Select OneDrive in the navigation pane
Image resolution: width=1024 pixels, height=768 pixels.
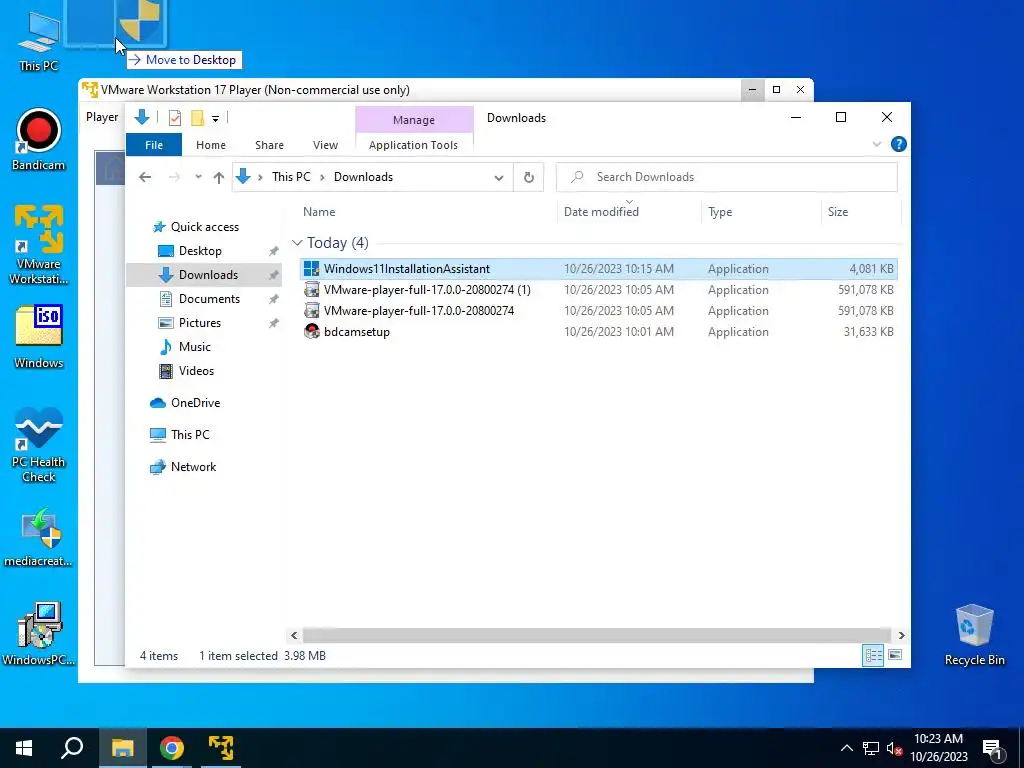pos(195,403)
